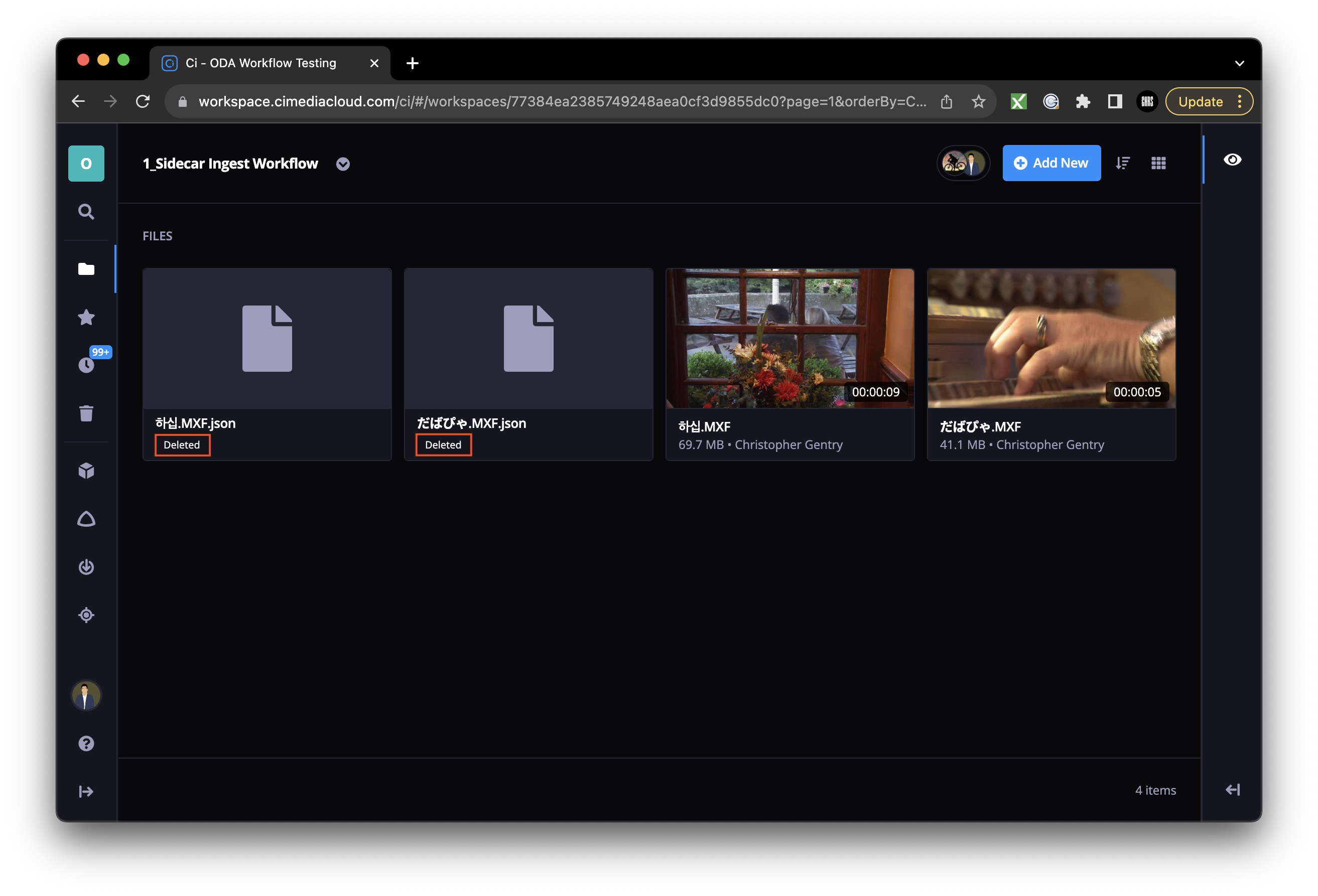This screenshot has height=896, width=1318.
Task: Click the 1_Sidecar Ingest Workflow title
Action: [230, 164]
